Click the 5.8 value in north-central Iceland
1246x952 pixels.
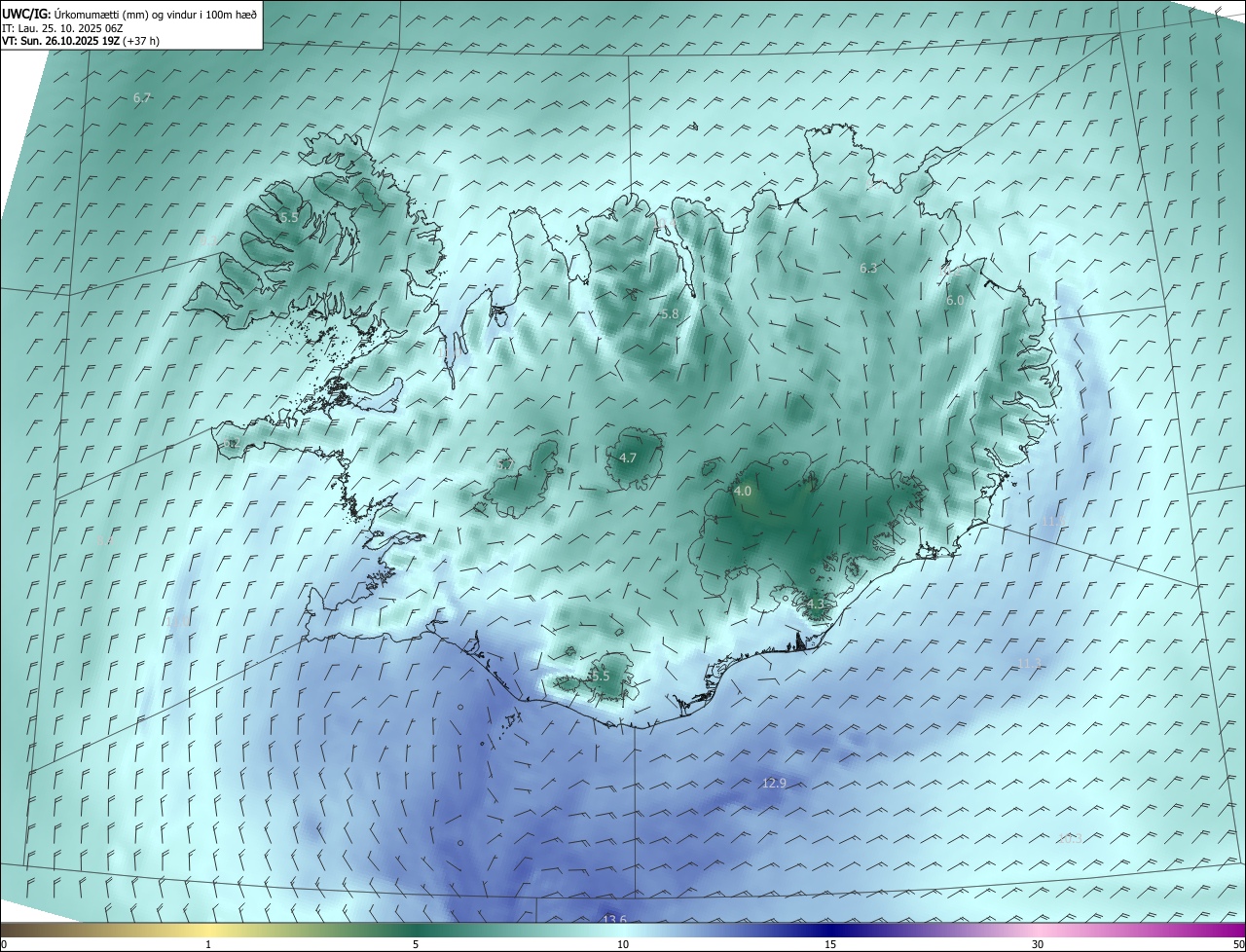669,314
